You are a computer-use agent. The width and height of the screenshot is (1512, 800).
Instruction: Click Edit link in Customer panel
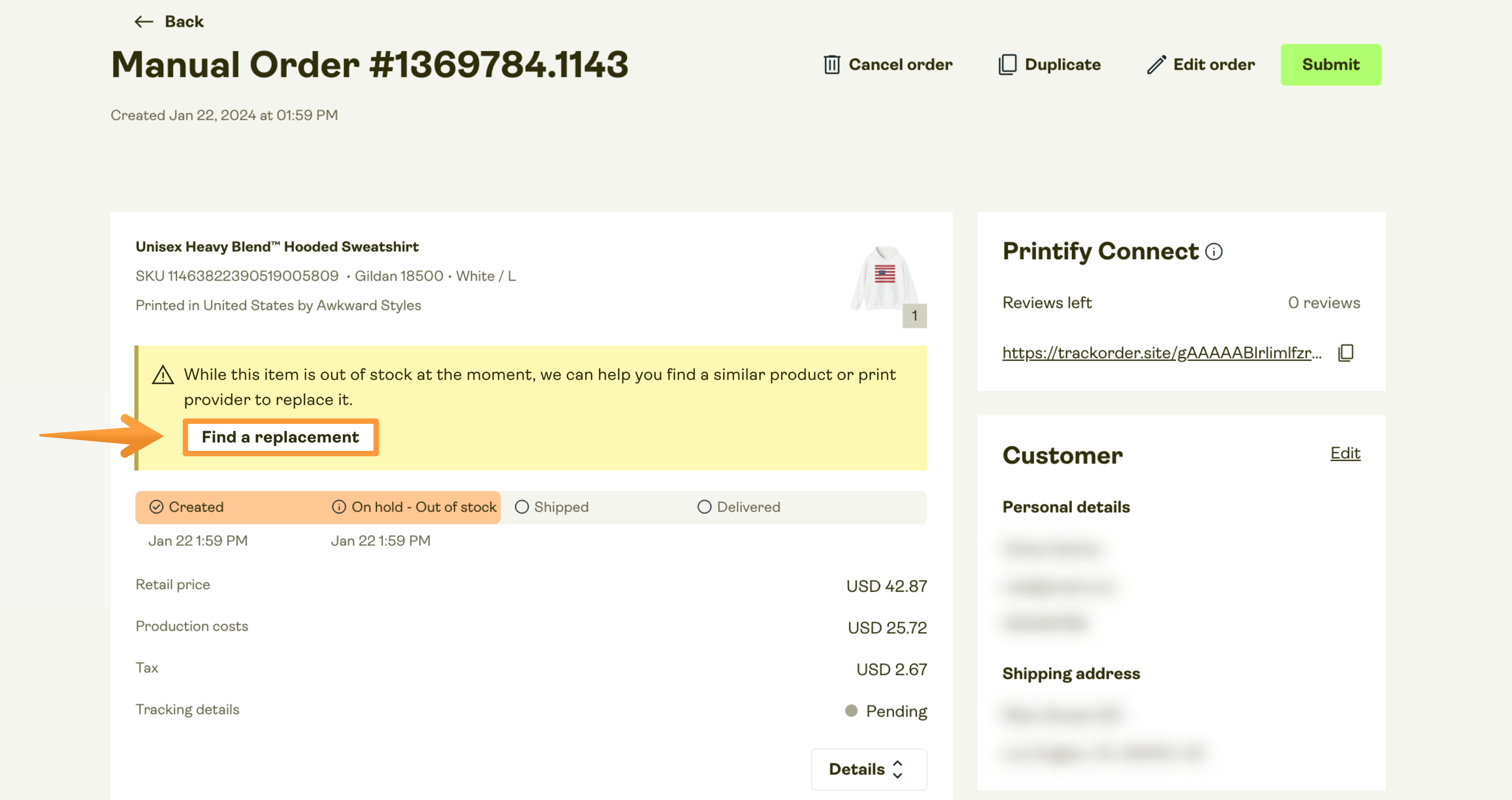coord(1345,453)
